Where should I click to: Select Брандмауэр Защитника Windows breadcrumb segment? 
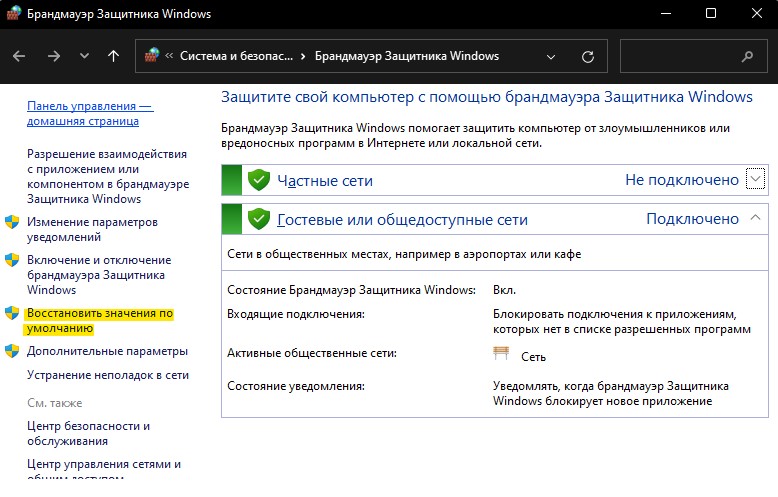coord(407,56)
